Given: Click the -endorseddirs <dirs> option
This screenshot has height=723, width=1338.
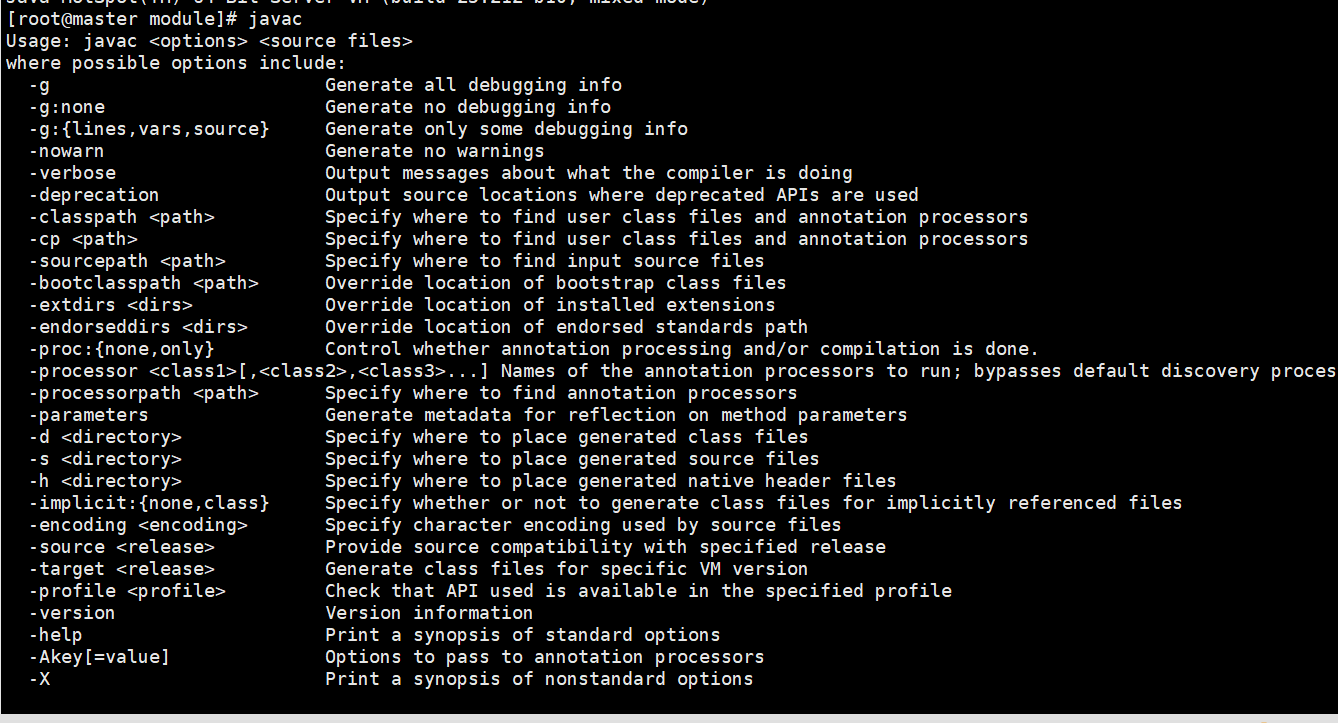Looking at the screenshot, I should [138, 327].
